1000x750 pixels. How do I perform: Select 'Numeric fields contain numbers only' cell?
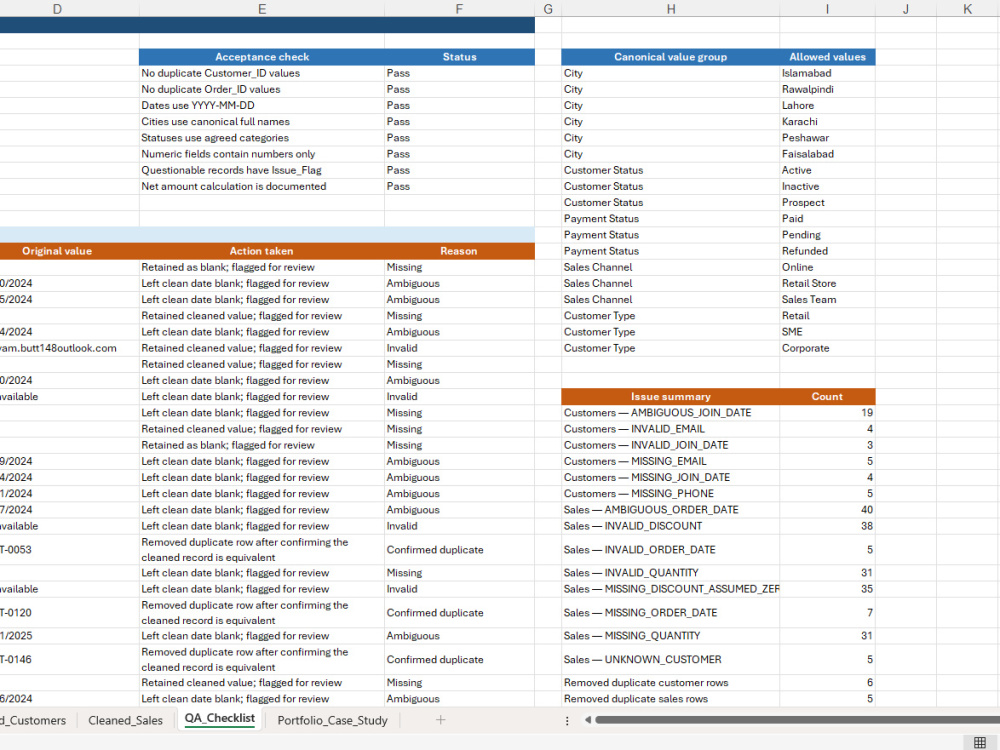pos(261,154)
